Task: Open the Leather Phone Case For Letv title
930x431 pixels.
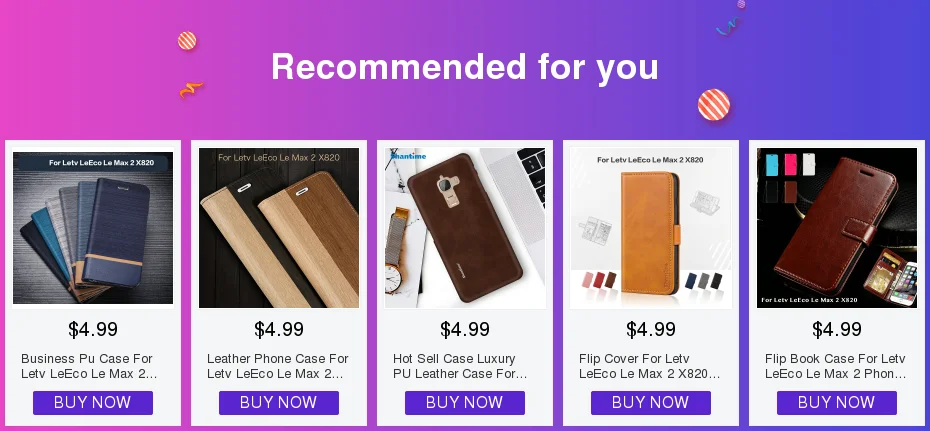Action: click(278, 366)
